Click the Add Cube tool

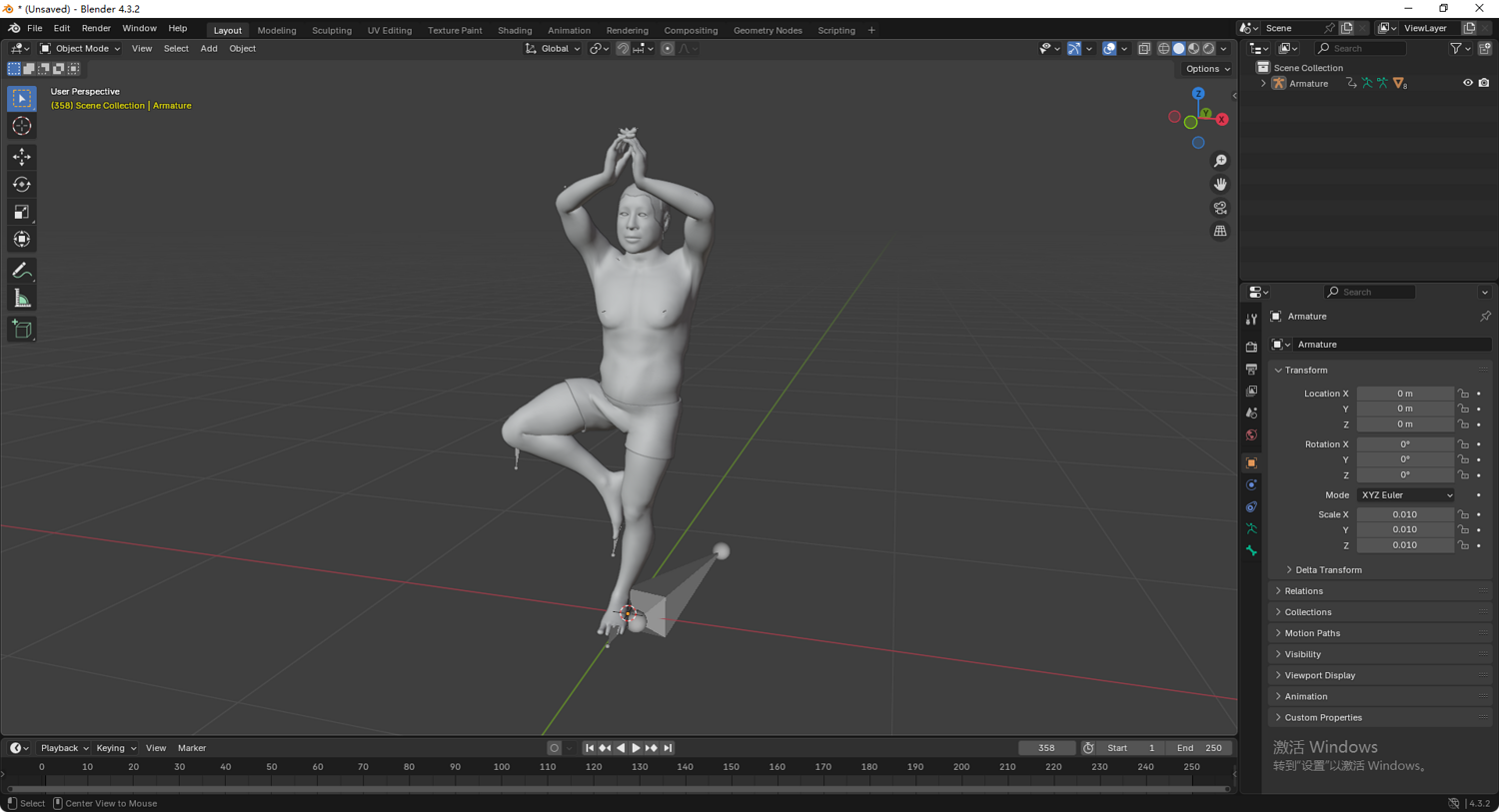[x=22, y=330]
